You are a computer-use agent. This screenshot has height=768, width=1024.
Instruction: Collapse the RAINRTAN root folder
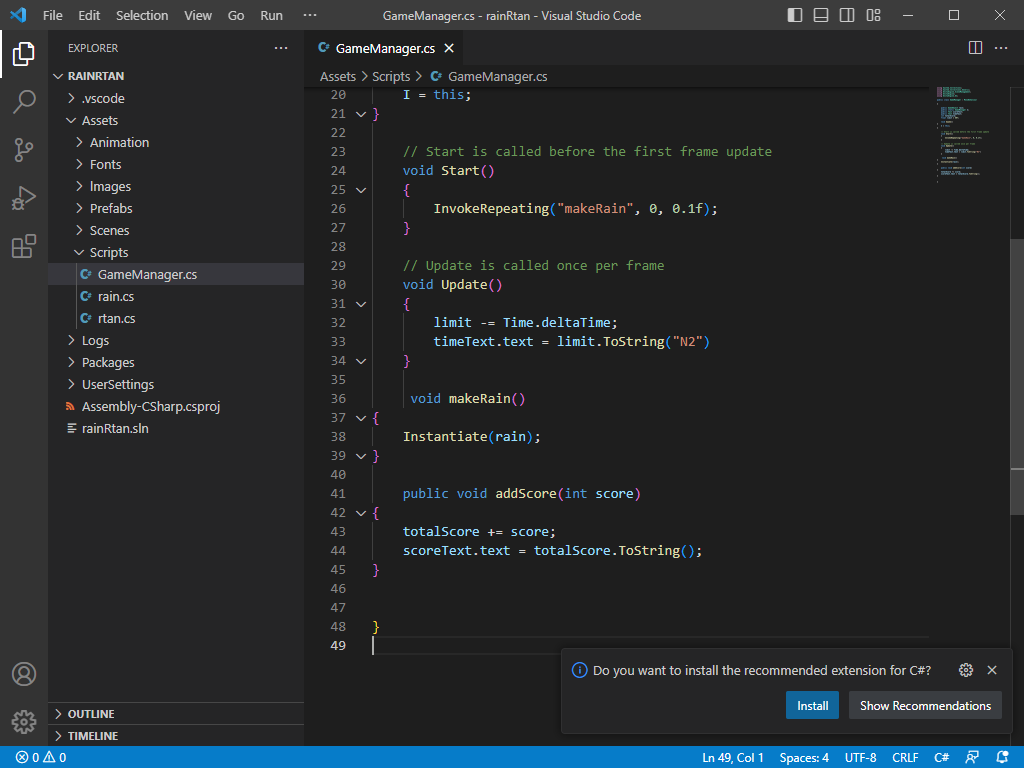[58, 76]
